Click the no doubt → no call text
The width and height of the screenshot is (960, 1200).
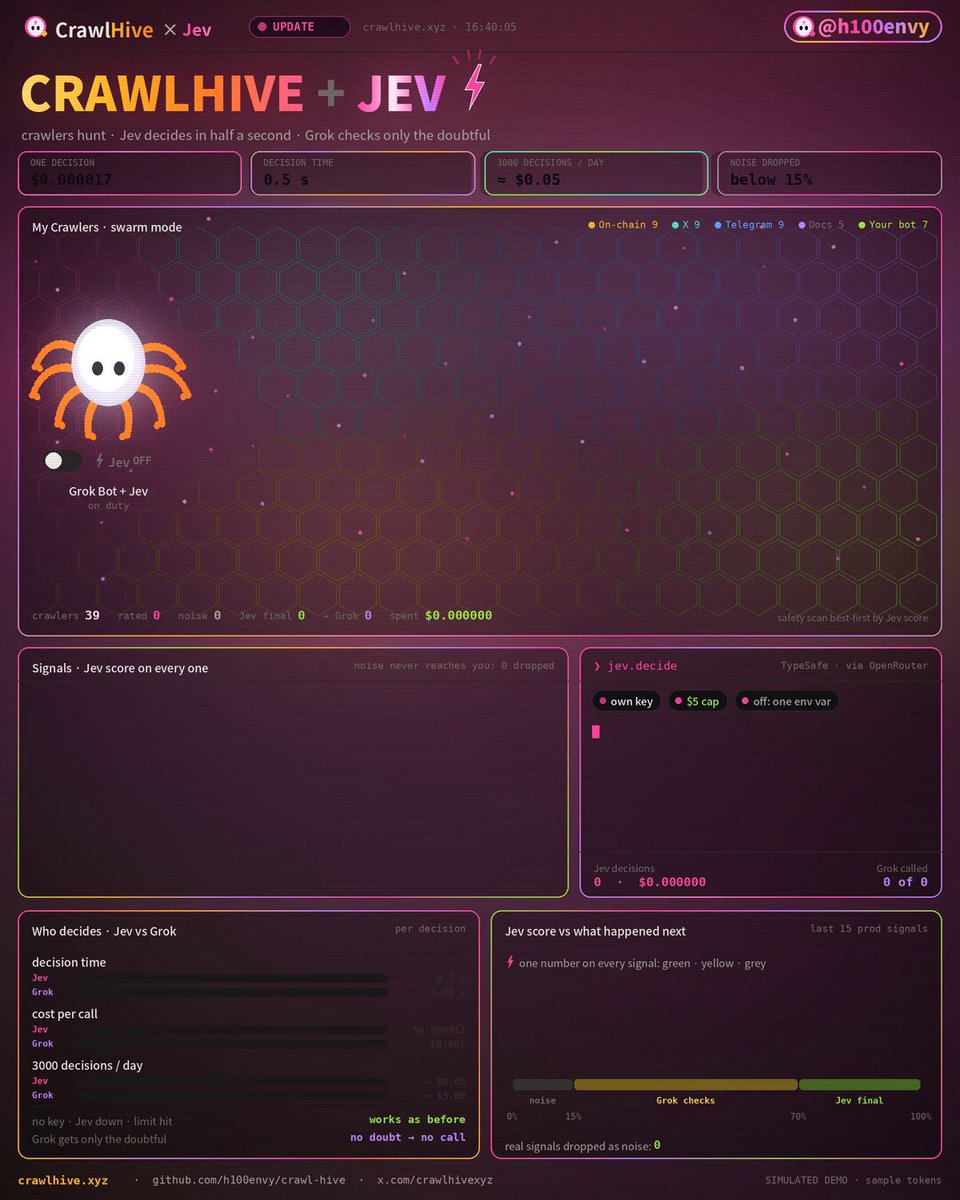408,1137
